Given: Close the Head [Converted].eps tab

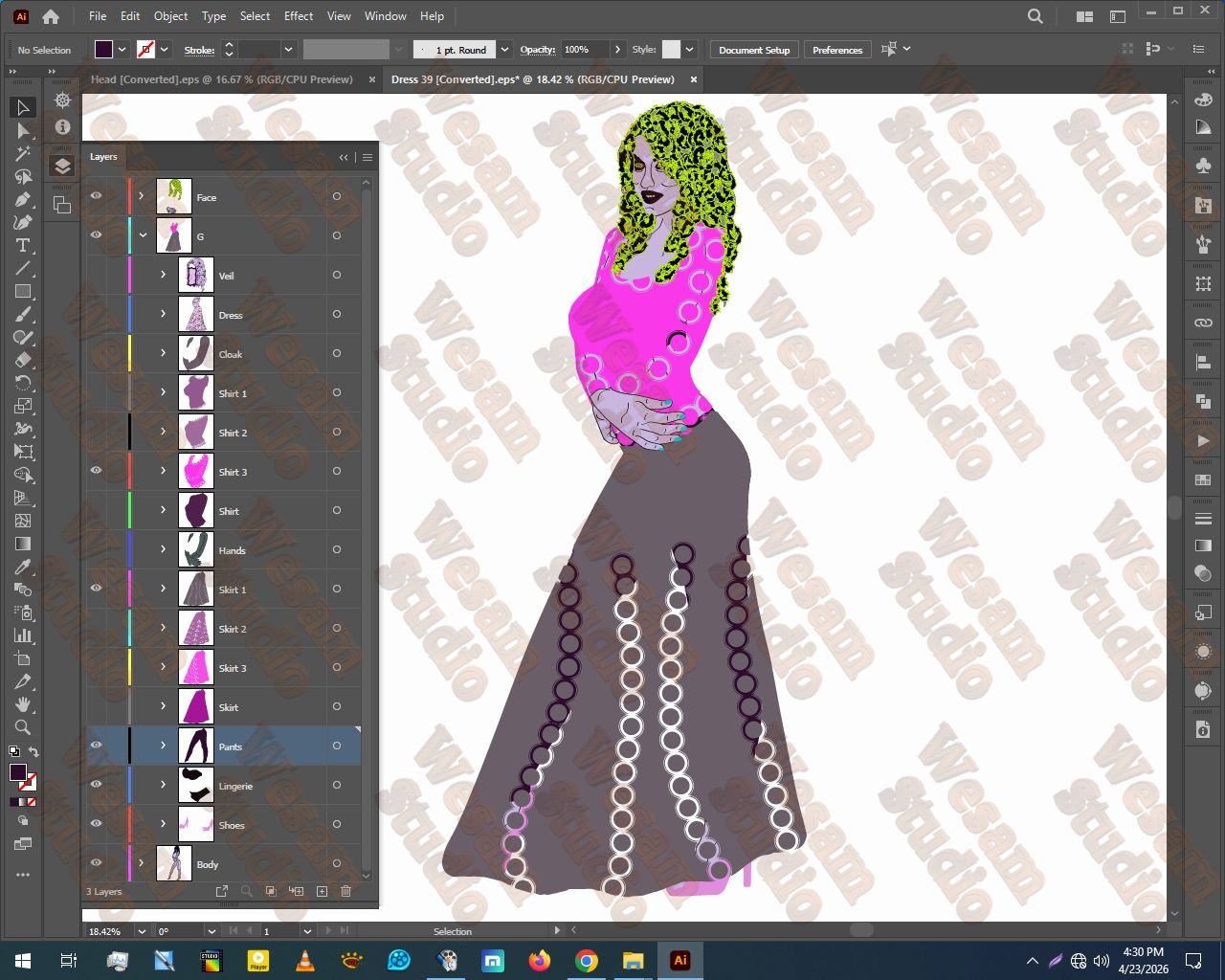Looking at the screenshot, I should pos(372,79).
